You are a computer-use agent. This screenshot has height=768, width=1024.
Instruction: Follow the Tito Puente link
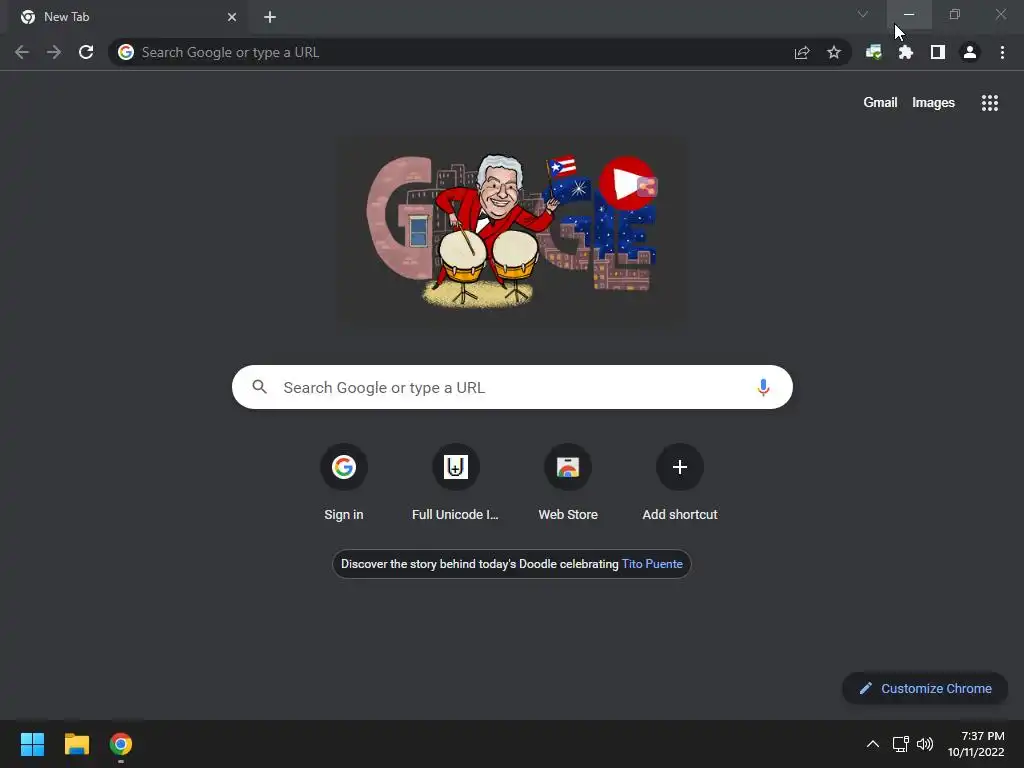(652, 564)
